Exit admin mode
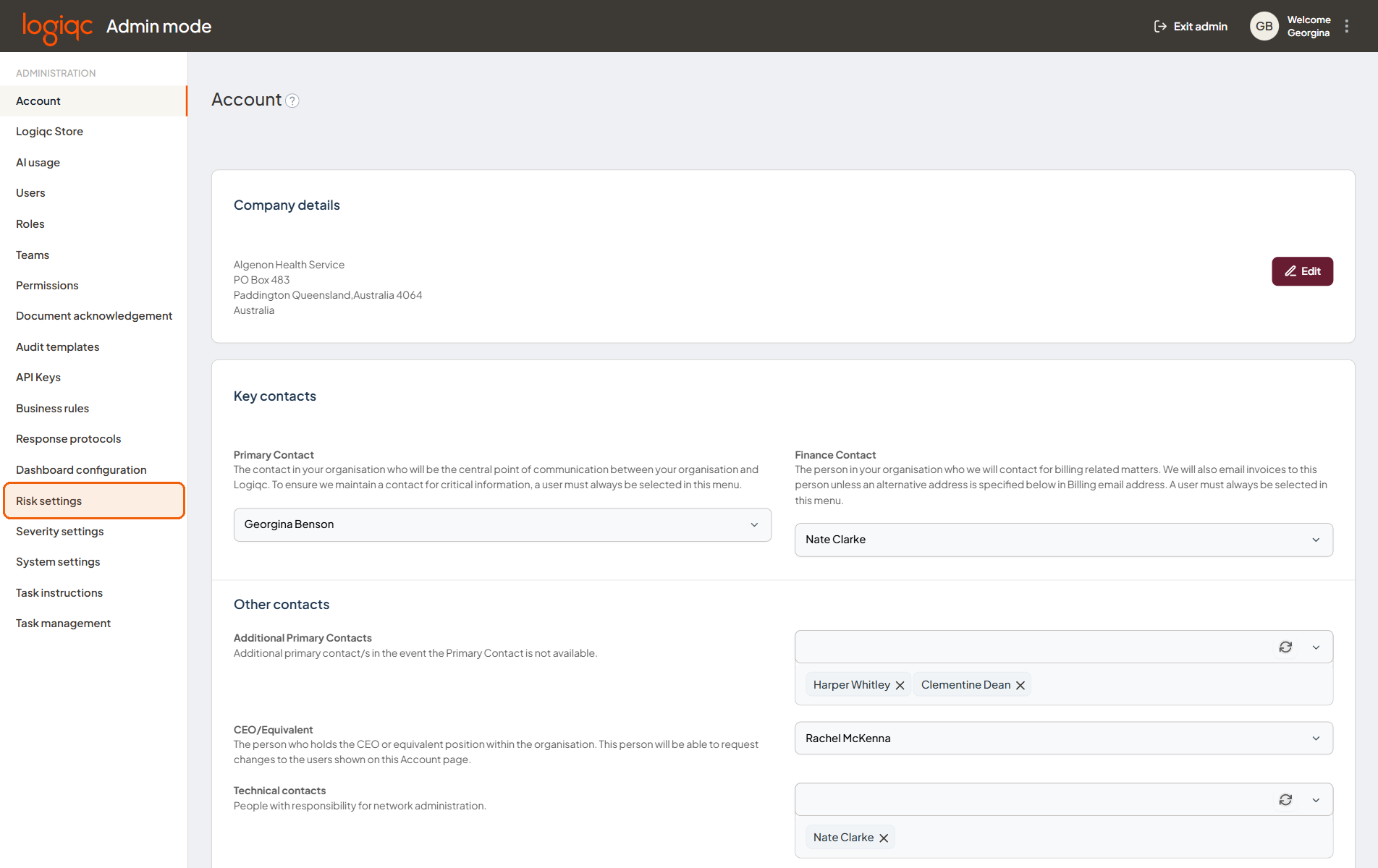1378x868 pixels. 1191,26
